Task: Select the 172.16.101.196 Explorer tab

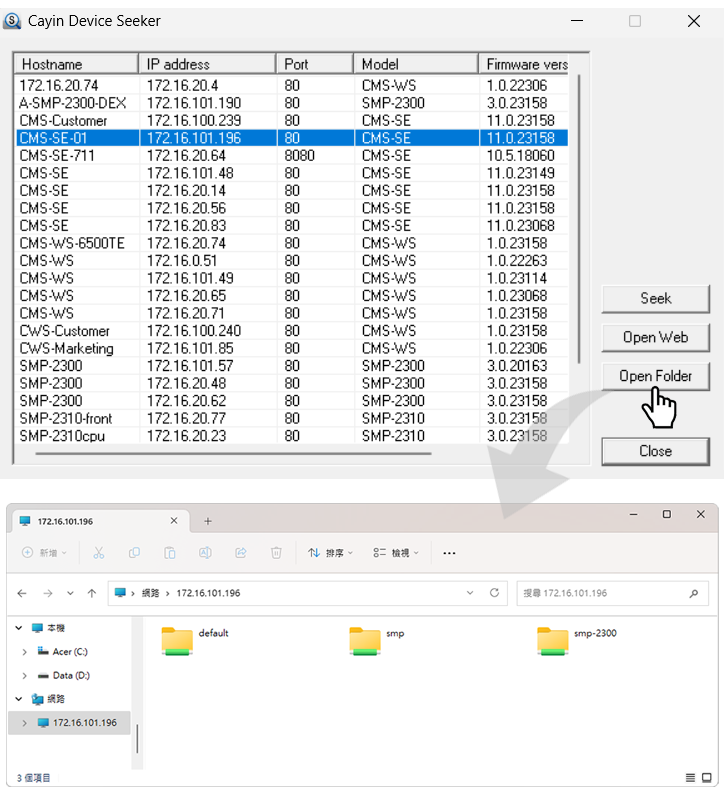Action: (100, 521)
